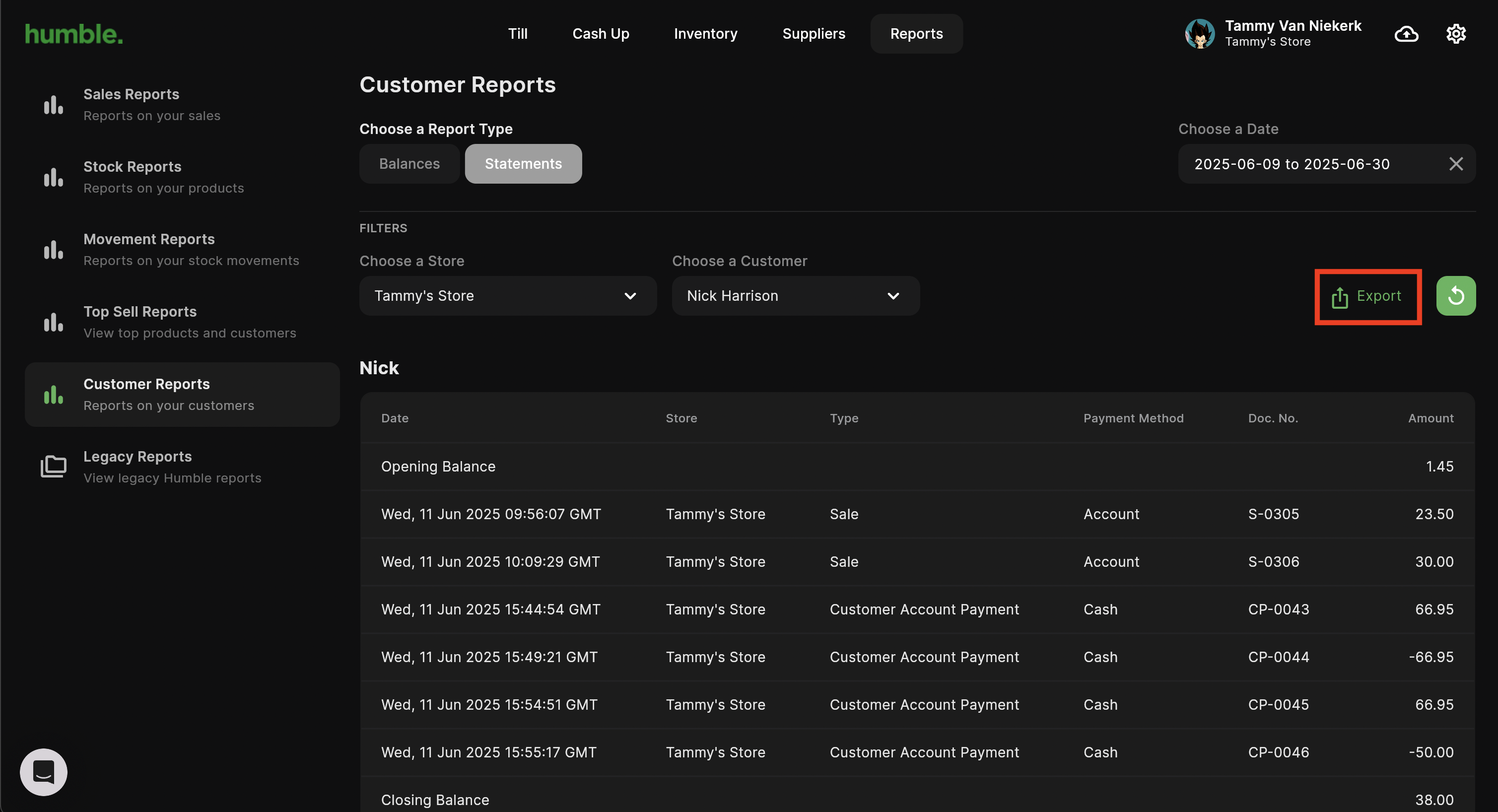Click the Type column header
1498x812 pixels.
click(844, 418)
